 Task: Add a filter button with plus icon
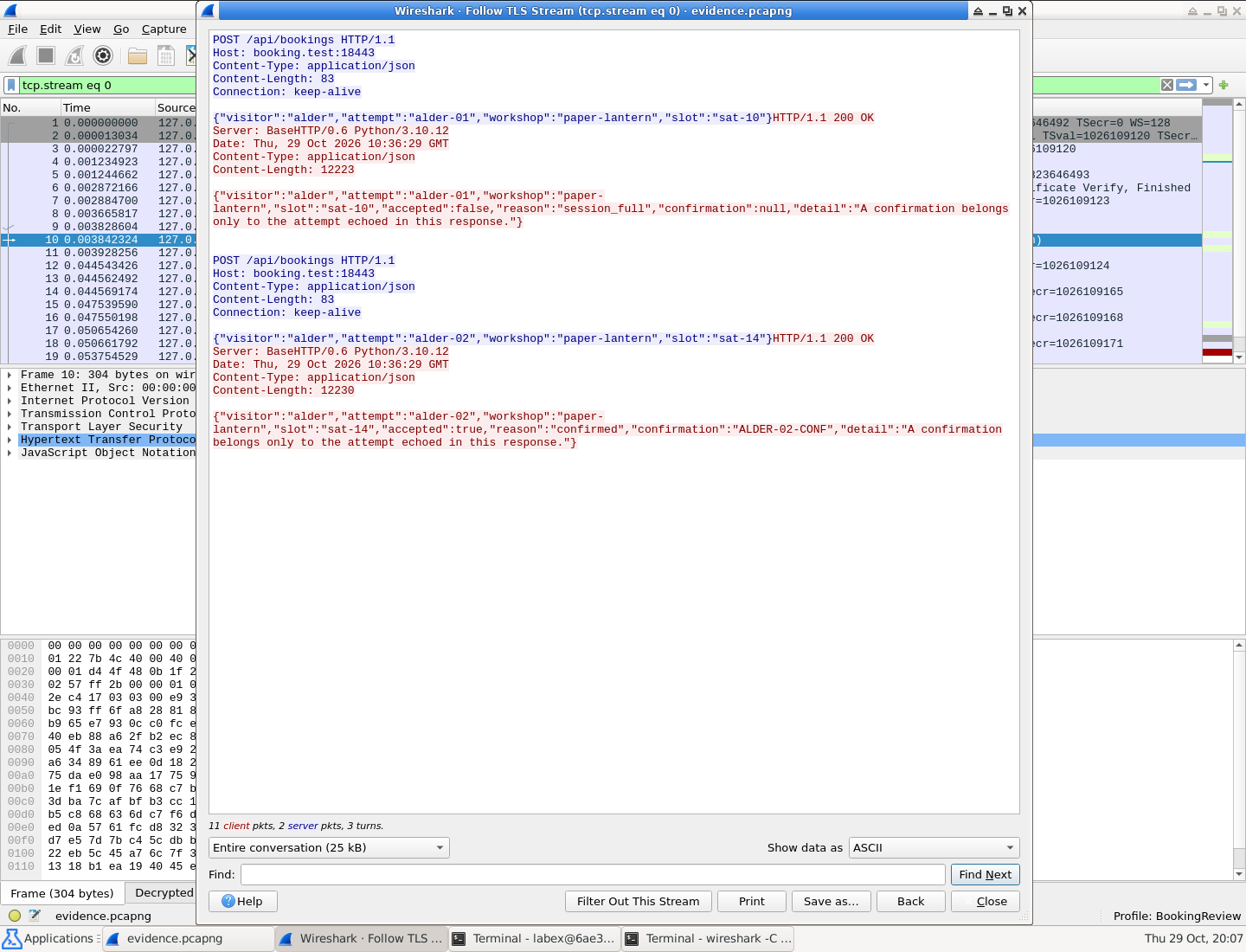coord(1224,85)
